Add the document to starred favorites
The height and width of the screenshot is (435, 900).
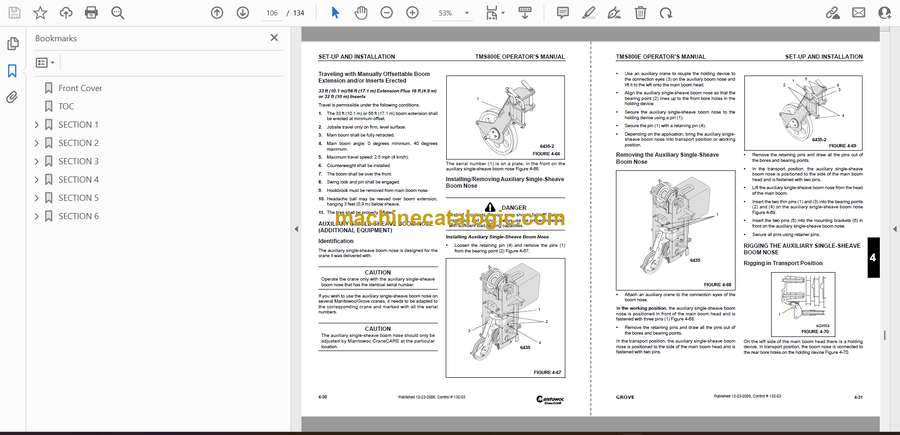(x=40, y=13)
